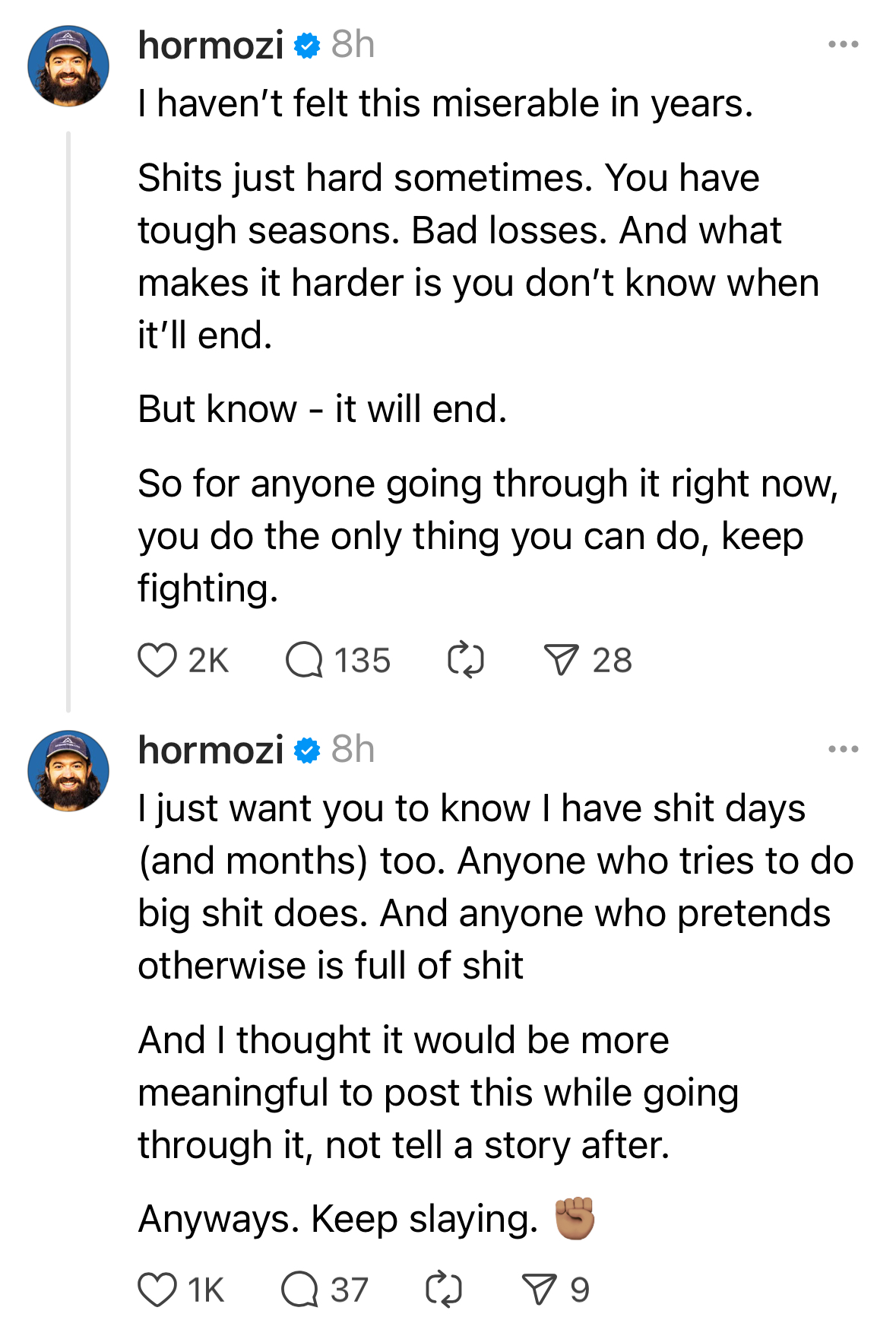Tap the hormozi username on first post

(x=211, y=46)
